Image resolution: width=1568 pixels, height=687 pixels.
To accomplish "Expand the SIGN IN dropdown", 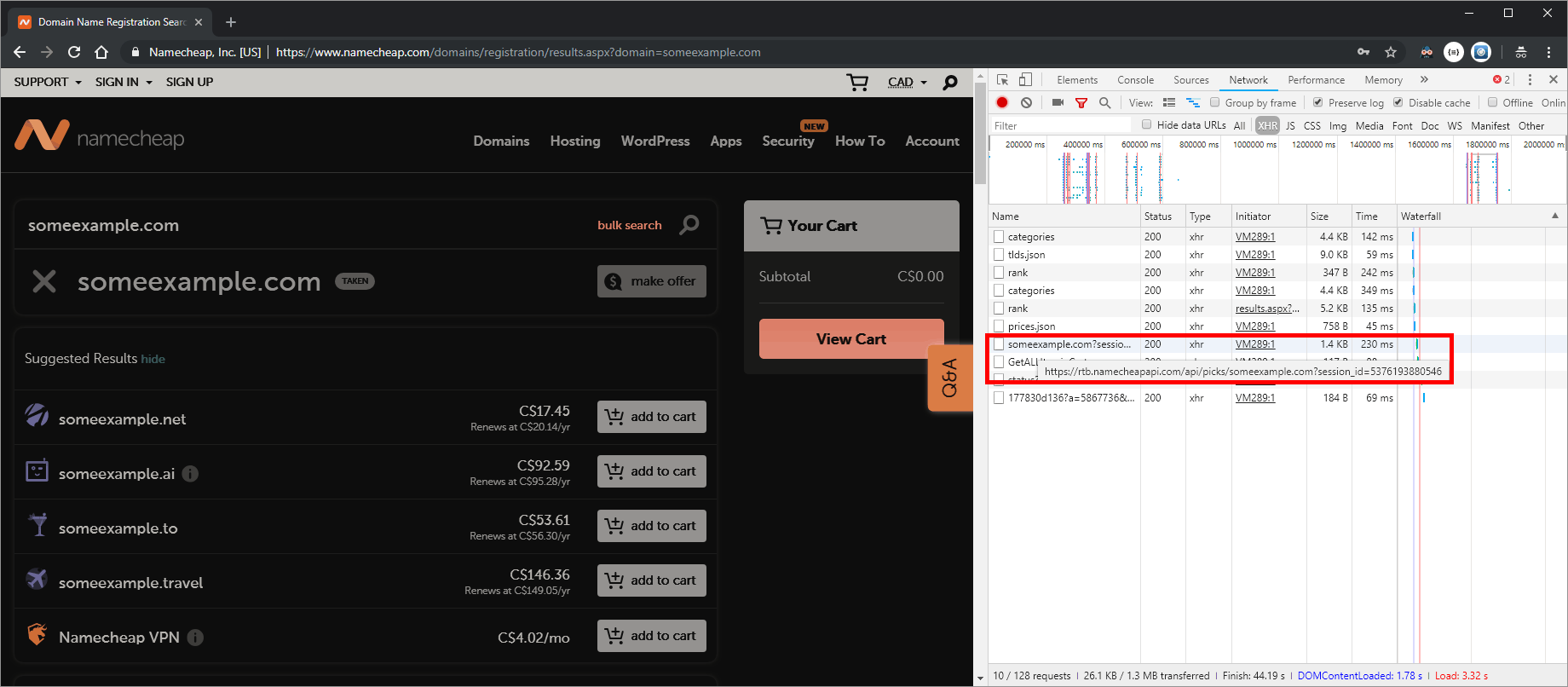I will pos(124,82).
